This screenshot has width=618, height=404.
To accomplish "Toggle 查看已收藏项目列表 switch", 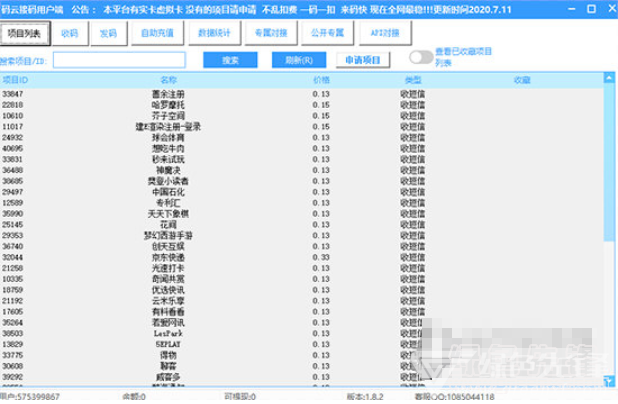I will [421, 58].
